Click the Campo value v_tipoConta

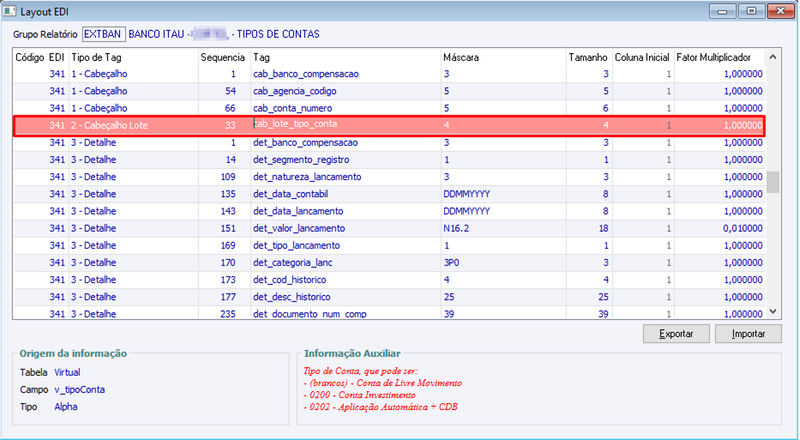80,390
